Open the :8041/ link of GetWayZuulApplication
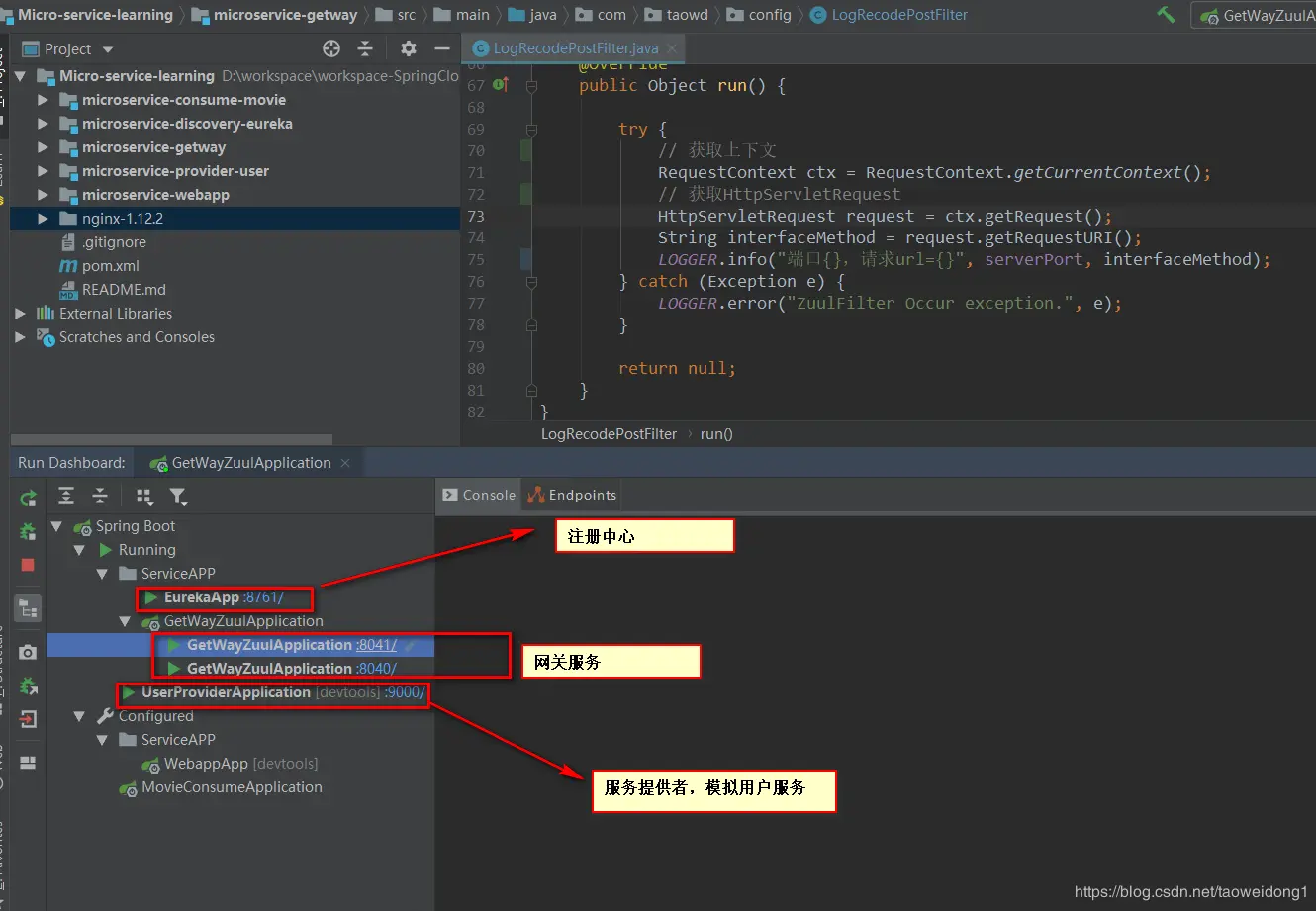The height and width of the screenshot is (911, 1316). click(377, 645)
